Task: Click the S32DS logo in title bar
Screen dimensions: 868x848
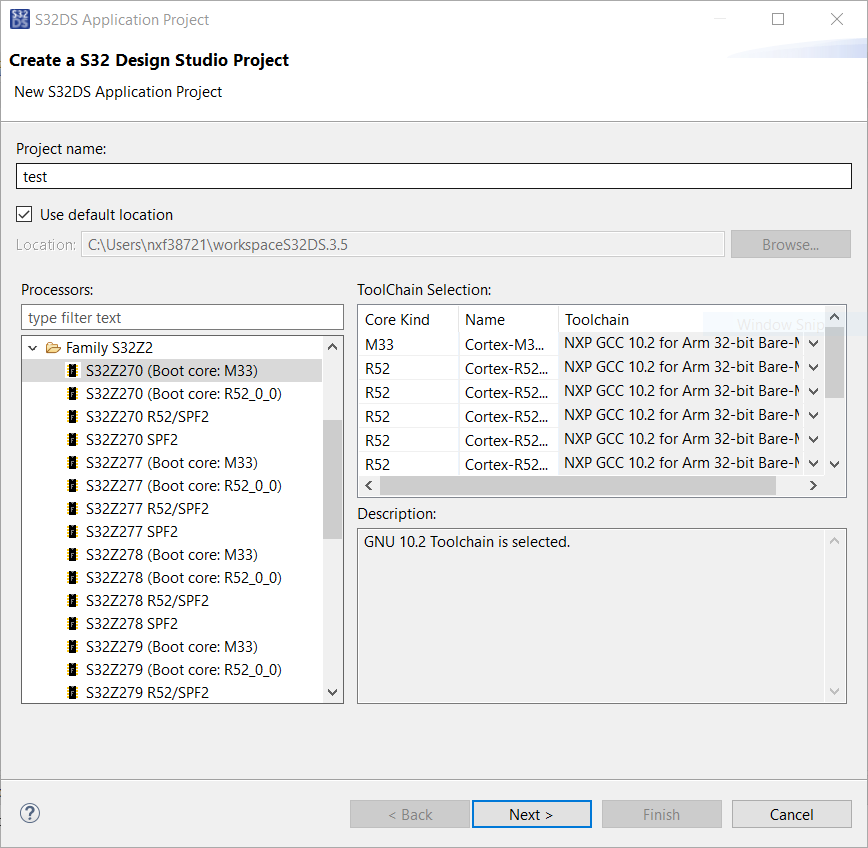Action: tap(20, 19)
